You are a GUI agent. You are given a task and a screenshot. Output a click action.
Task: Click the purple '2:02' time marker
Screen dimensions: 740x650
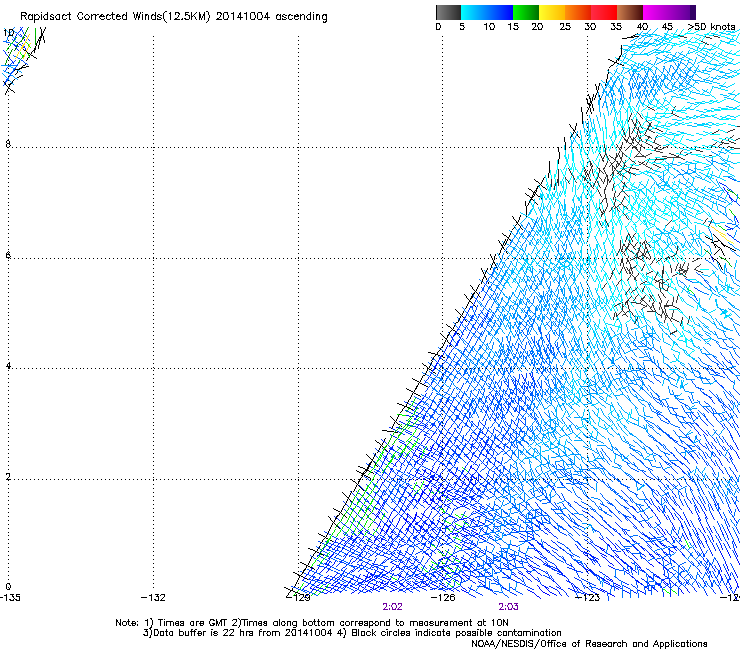(393, 607)
